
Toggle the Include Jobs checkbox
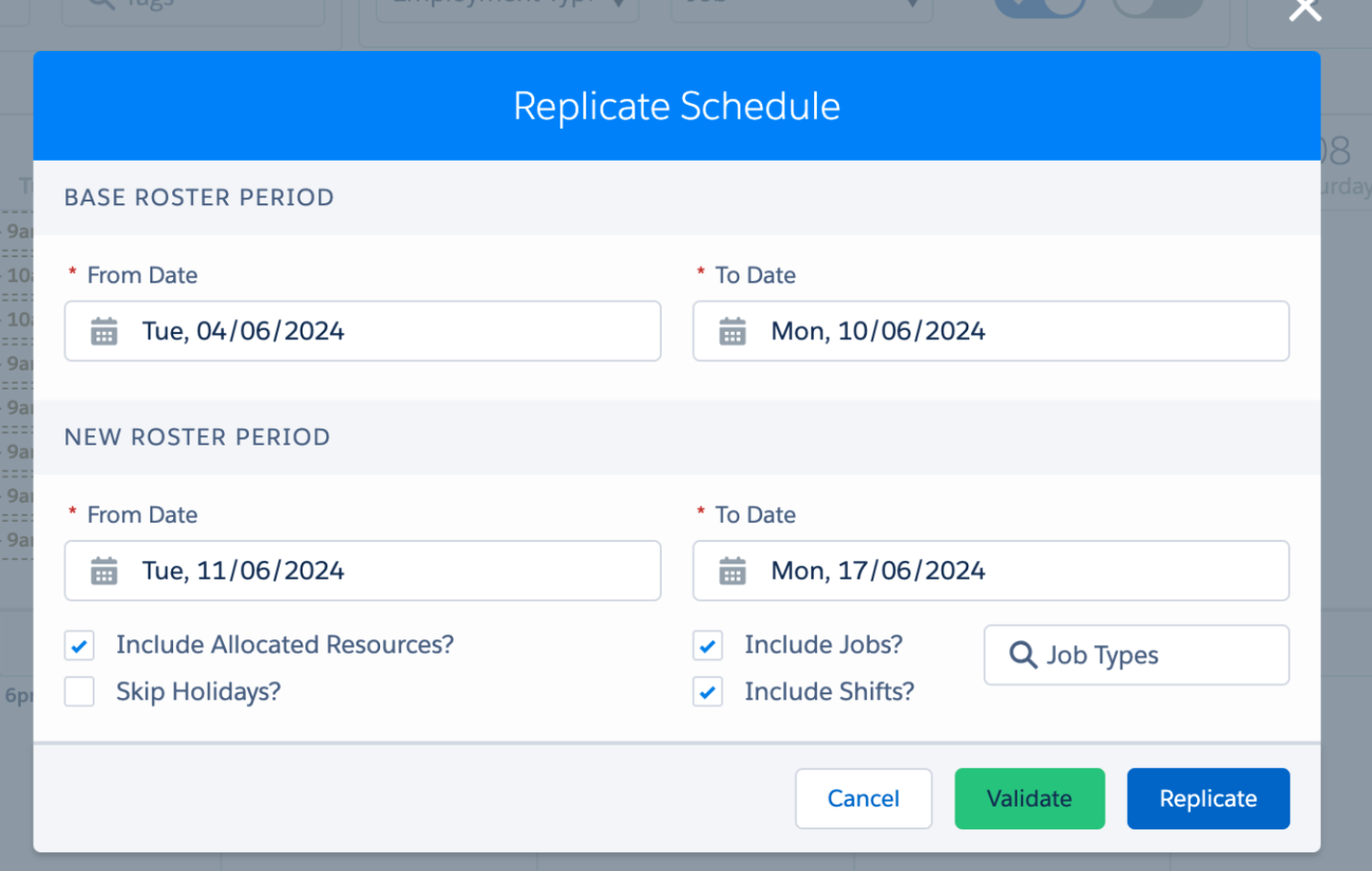[708, 646]
